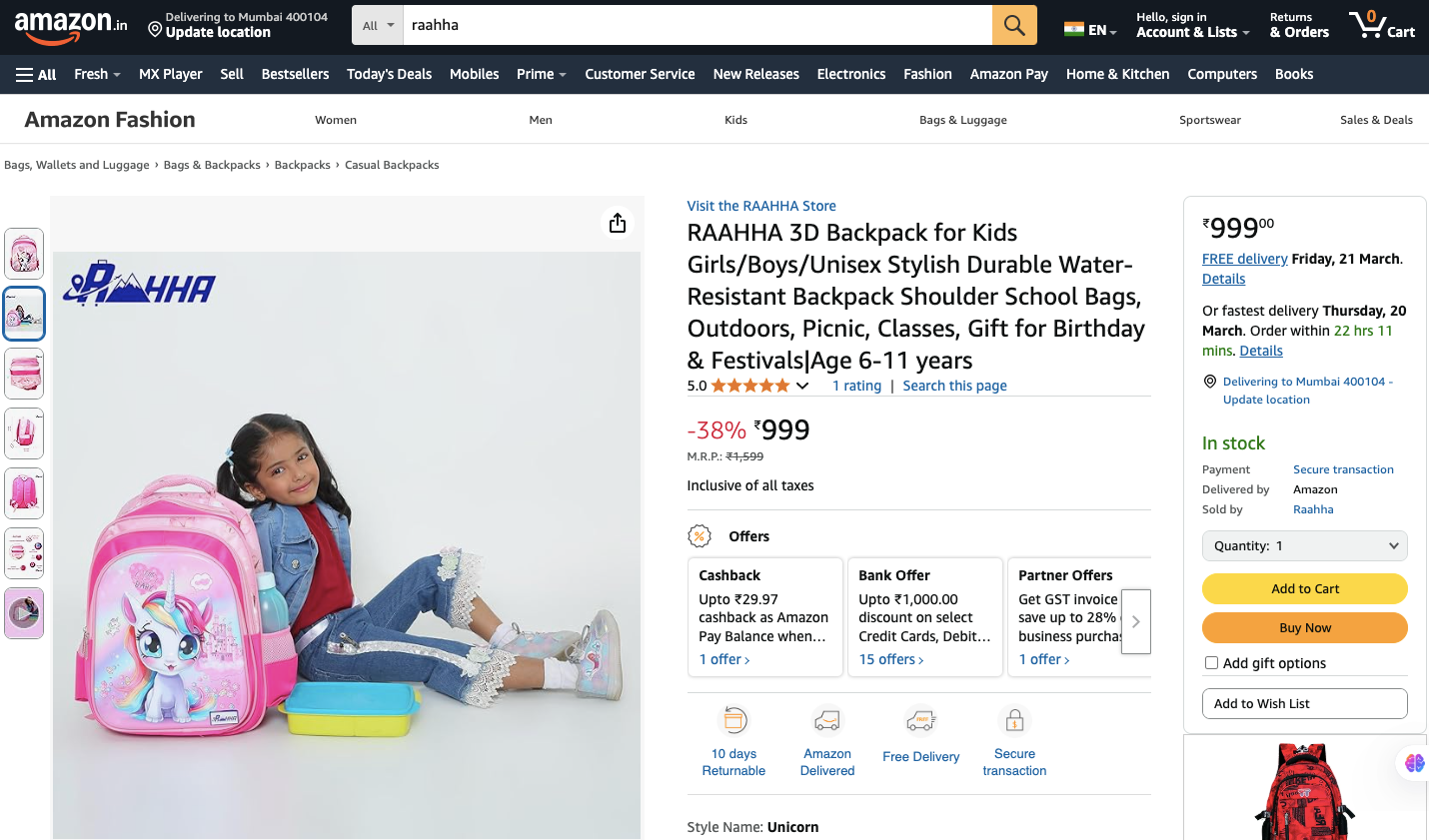Expand the search category All dropdown
Image resolution: width=1429 pixels, height=840 pixels.
coord(378,25)
